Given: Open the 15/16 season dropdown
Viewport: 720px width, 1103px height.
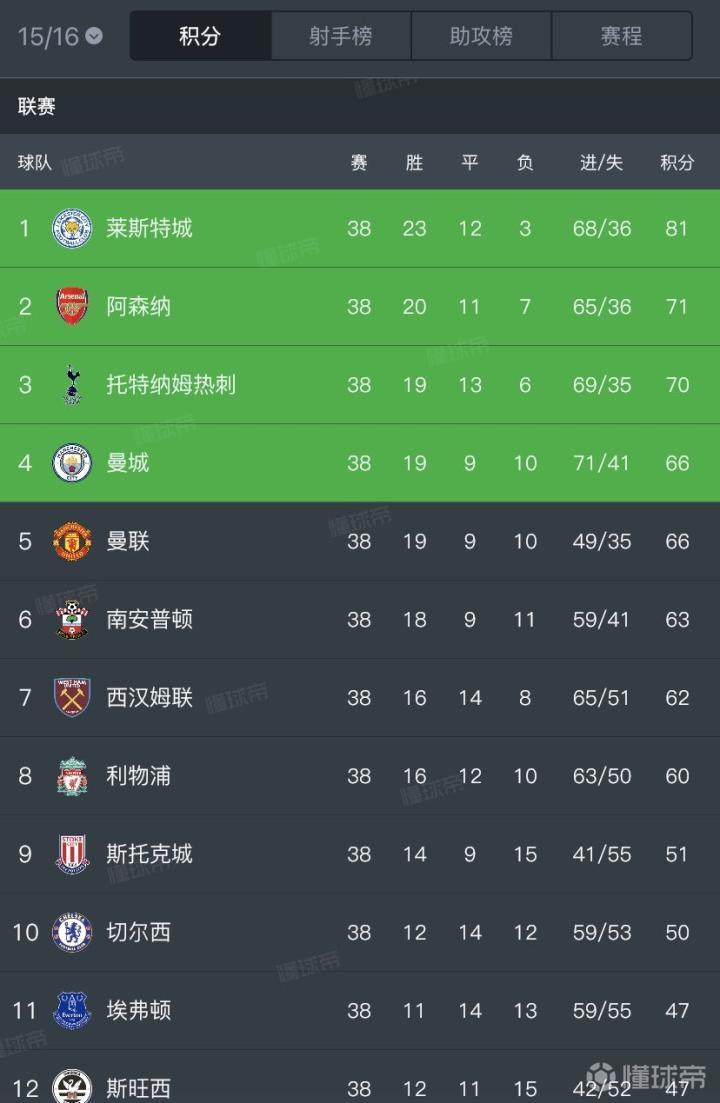Looking at the screenshot, I should (60, 37).
